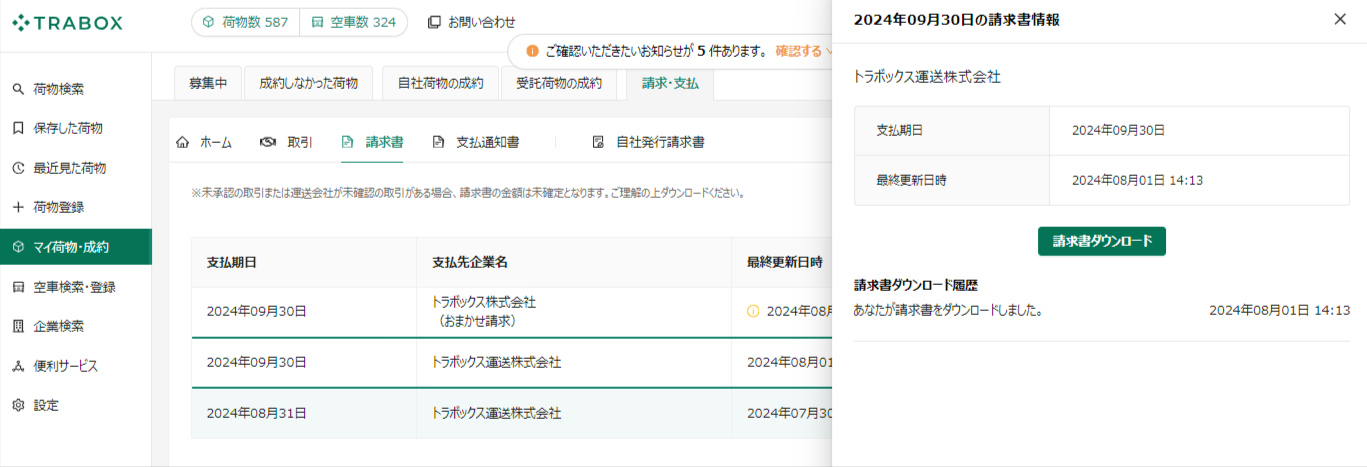
Task: Click the 請求書ダウンロード button
Action: 1102,241
